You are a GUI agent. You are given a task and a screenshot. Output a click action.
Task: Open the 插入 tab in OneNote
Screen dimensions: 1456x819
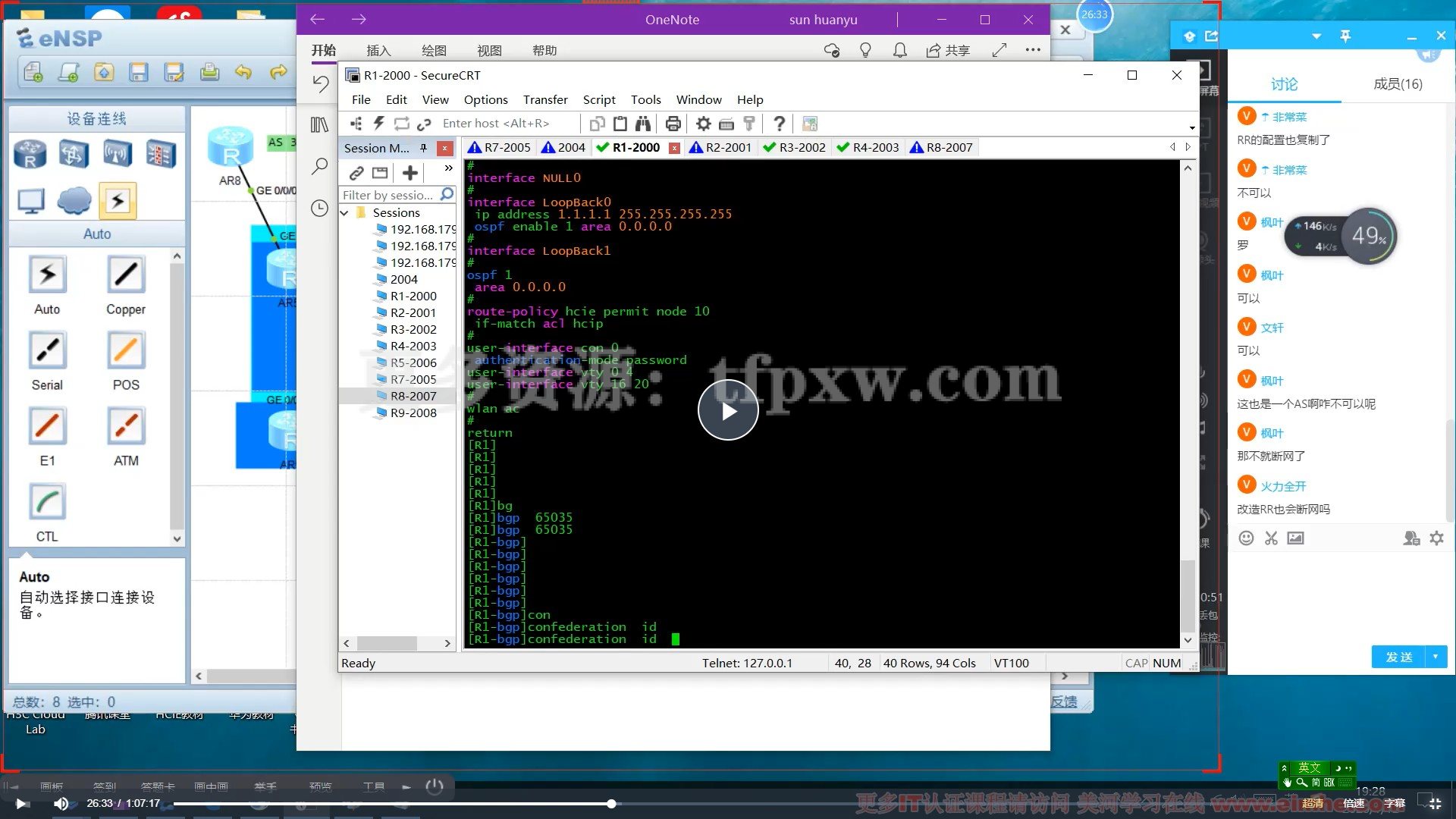(378, 50)
